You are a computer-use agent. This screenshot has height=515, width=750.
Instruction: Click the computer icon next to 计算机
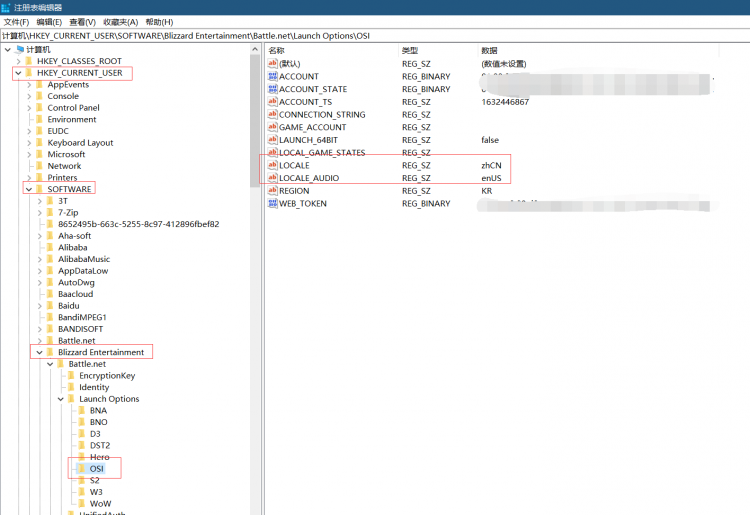pos(20,49)
